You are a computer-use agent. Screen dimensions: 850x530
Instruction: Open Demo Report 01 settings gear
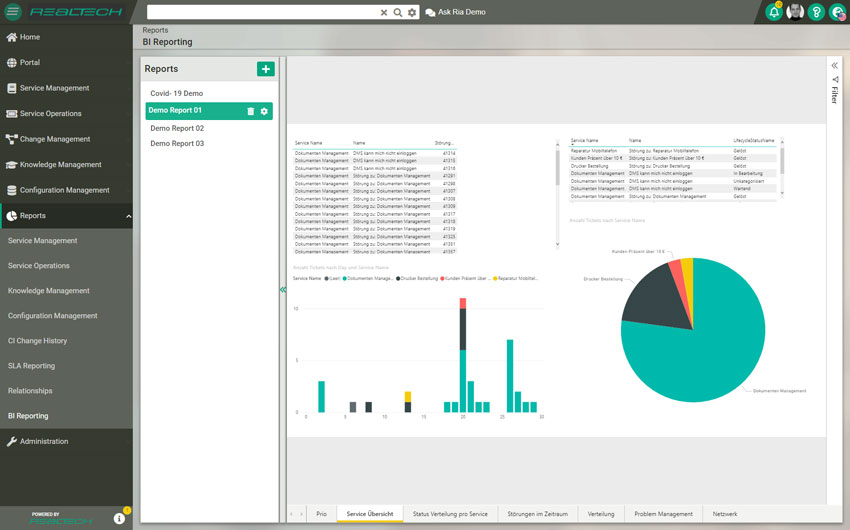point(264,111)
